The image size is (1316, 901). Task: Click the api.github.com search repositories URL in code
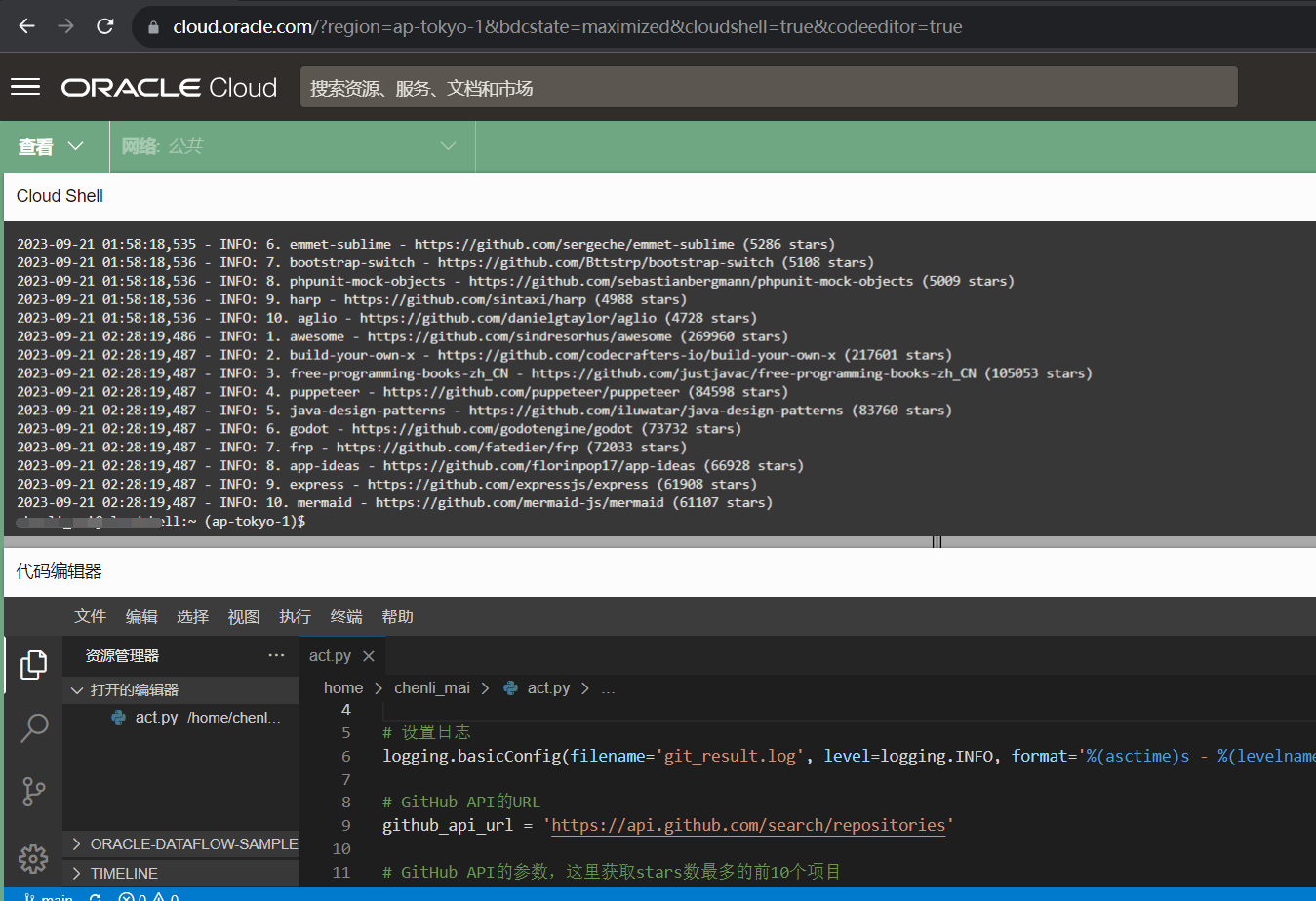pos(748,825)
